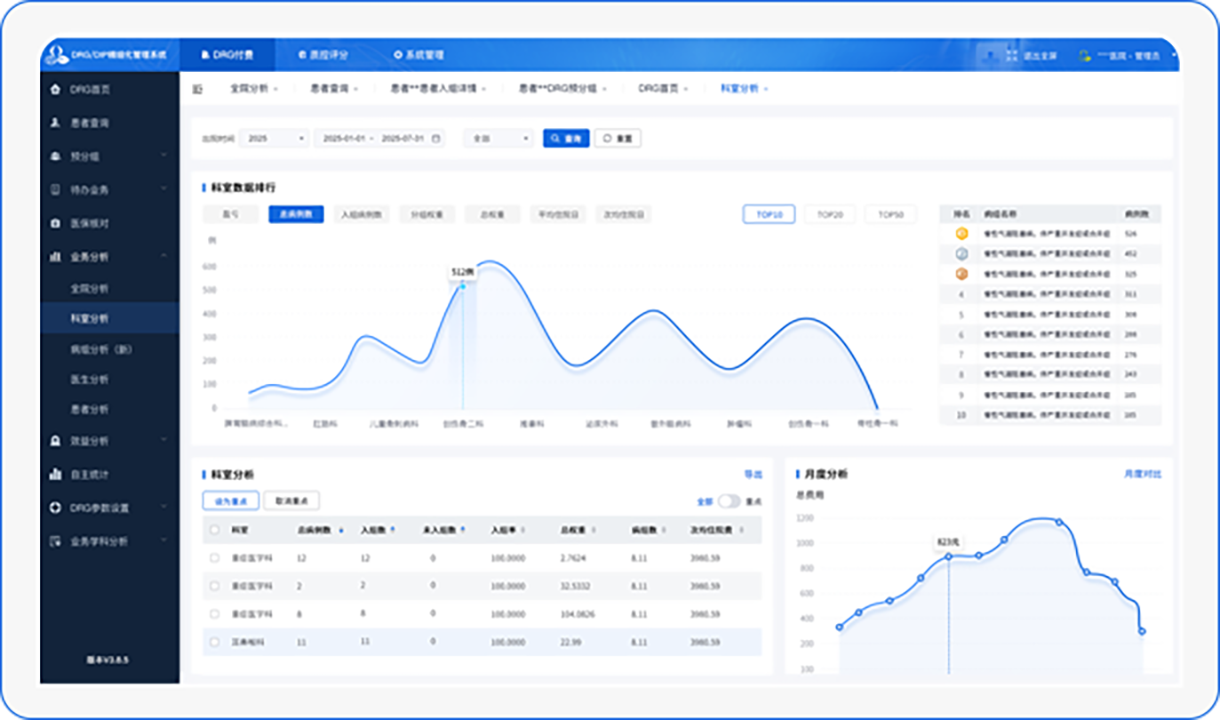
Task: Click the DRG参数设置 icon in sidebar
Action: click(x=55, y=508)
